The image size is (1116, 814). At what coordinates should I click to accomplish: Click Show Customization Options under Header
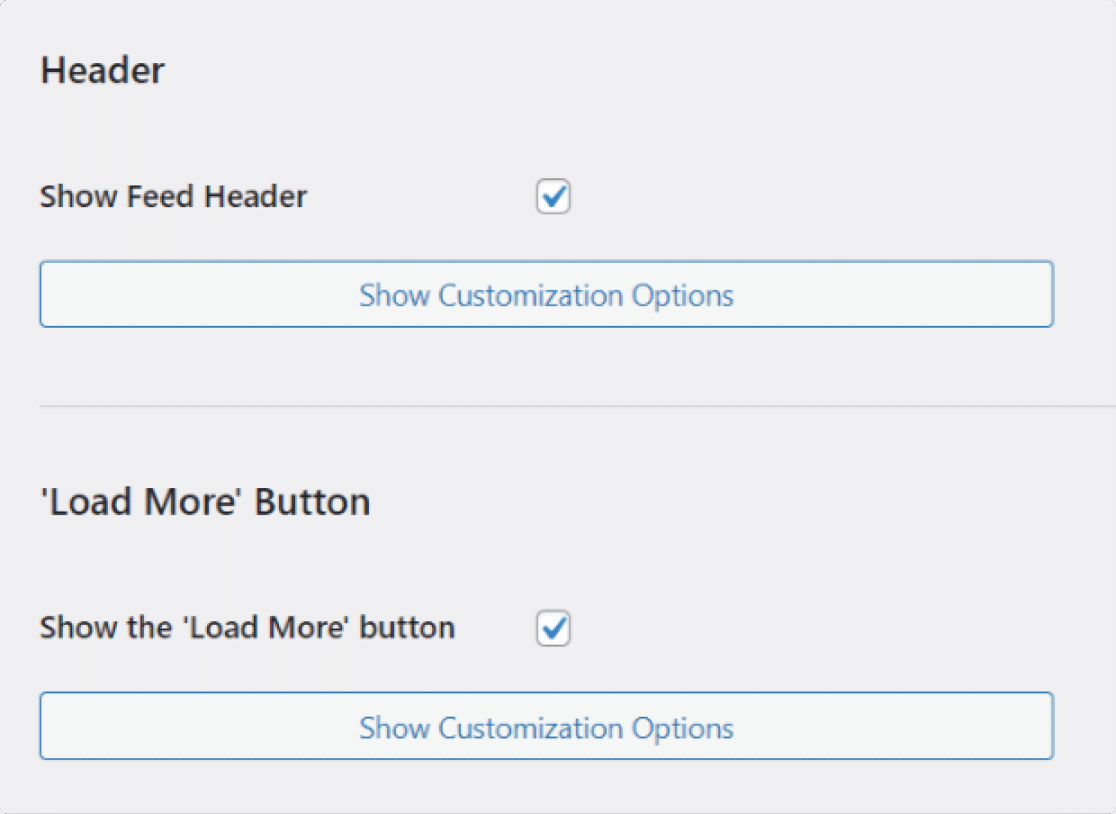pos(547,294)
